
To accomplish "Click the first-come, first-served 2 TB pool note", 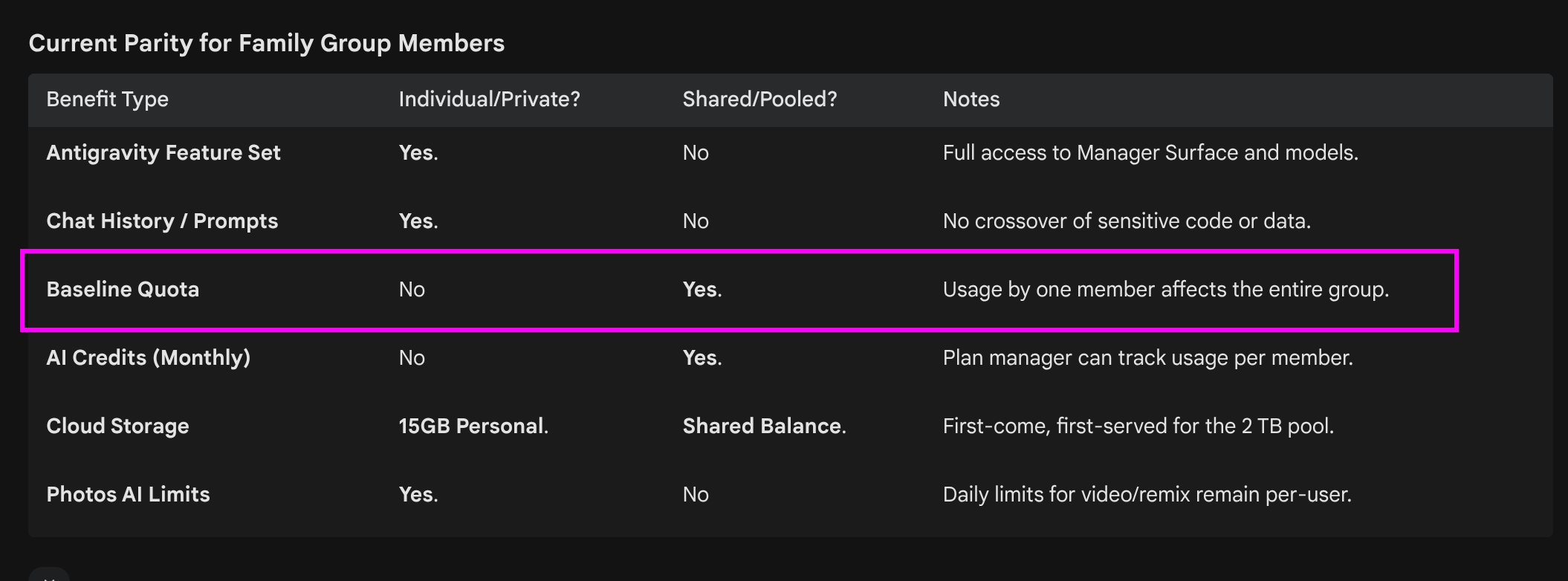I will coord(1138,426).
